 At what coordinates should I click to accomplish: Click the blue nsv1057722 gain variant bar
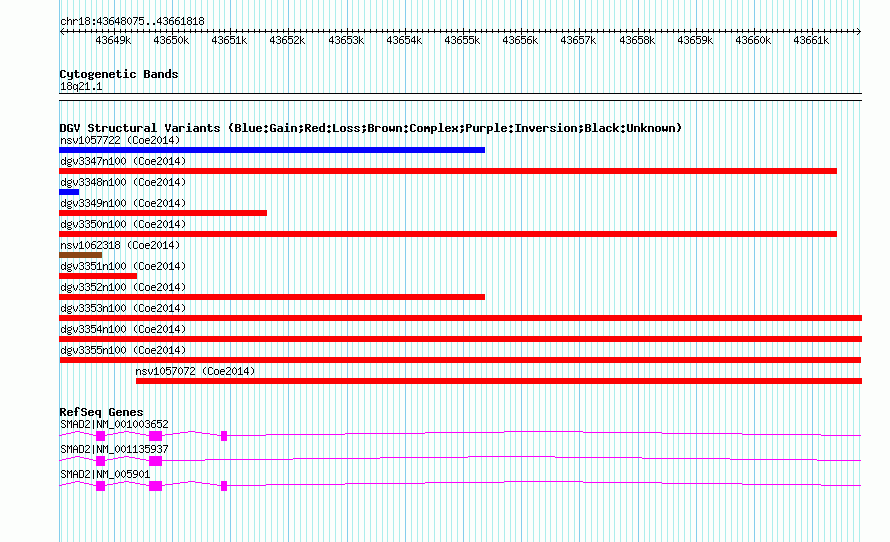click(x=272, y=150)
